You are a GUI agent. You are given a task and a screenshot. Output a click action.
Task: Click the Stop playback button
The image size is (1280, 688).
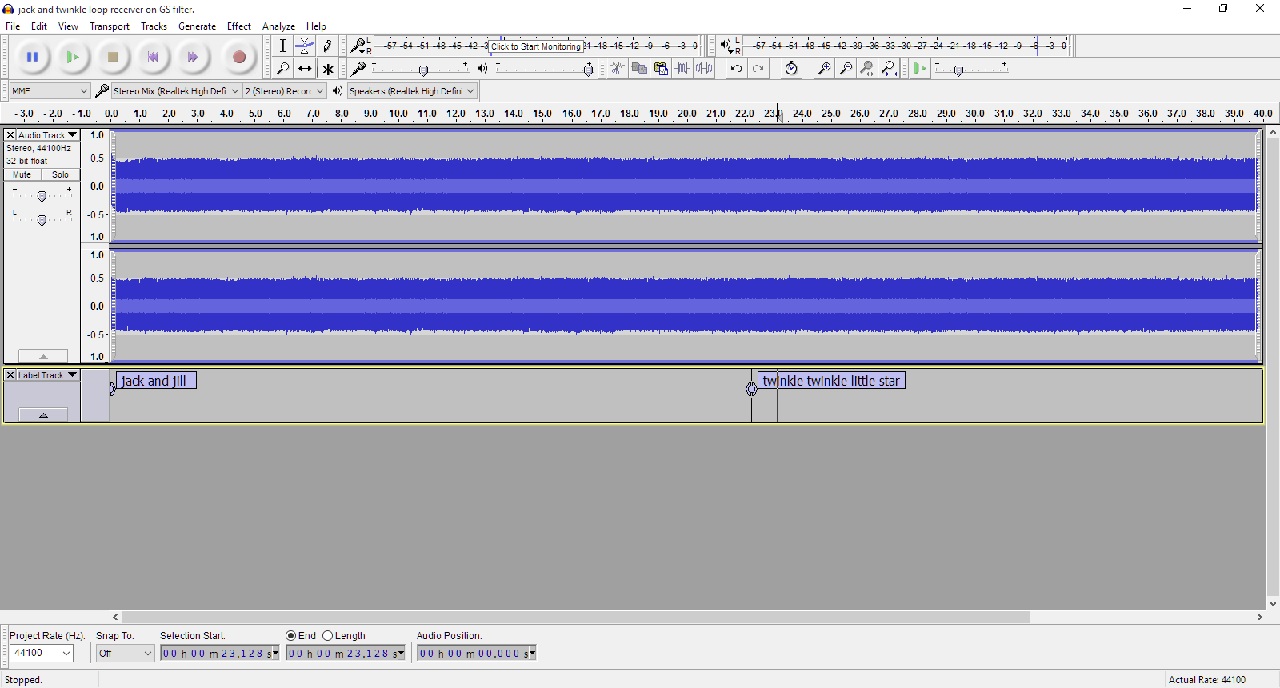[x=113, y=58]
